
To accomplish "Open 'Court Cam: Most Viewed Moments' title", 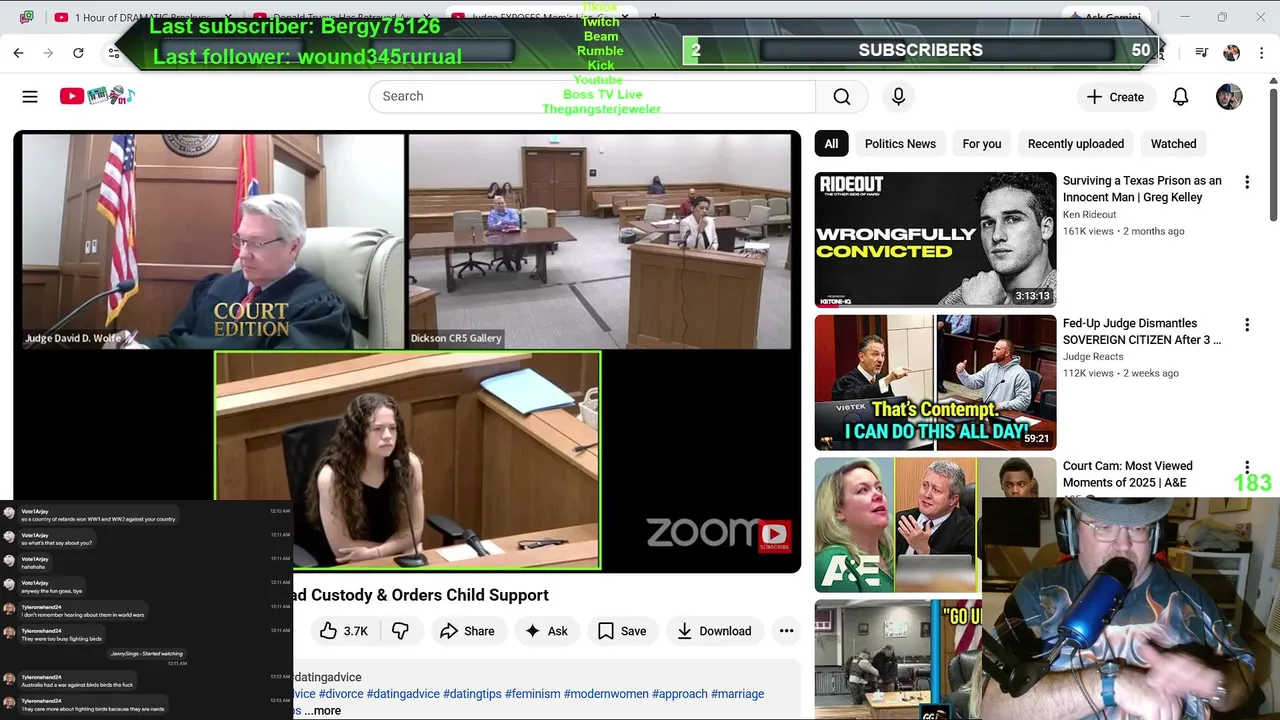I will click(x=1128, y=474).
